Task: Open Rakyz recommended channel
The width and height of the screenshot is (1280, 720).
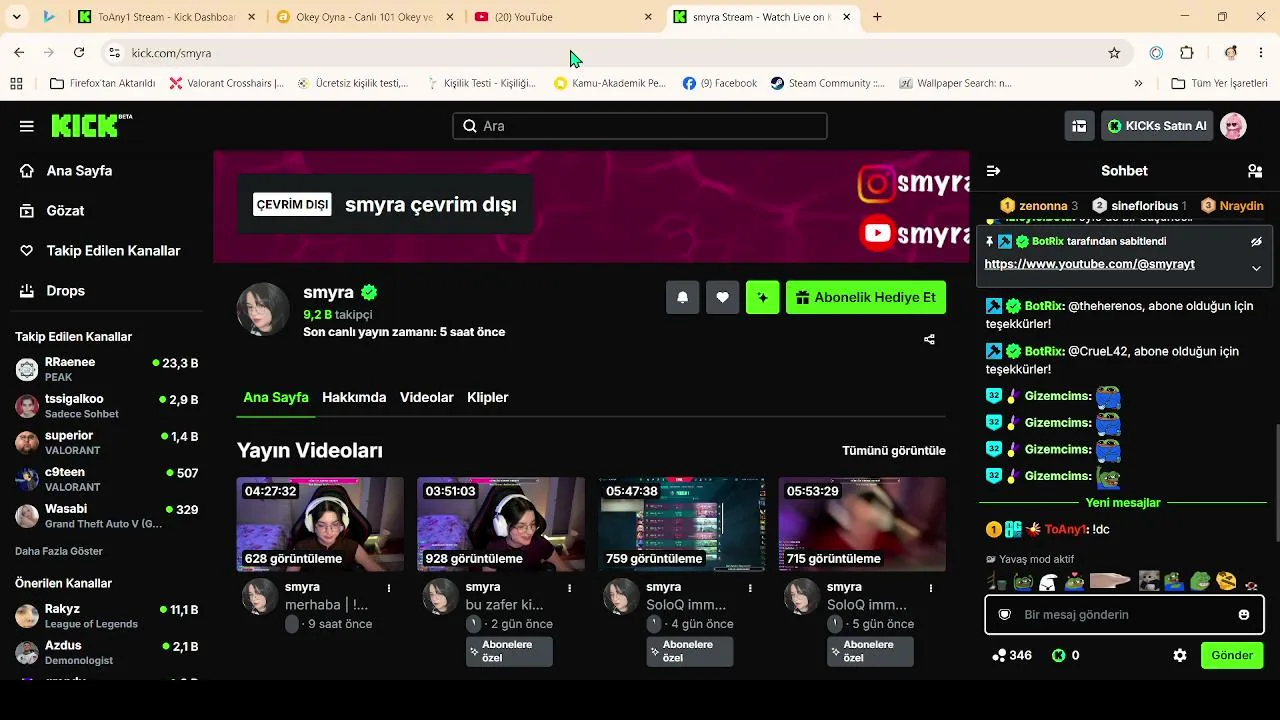Action: tap(106, 616)
